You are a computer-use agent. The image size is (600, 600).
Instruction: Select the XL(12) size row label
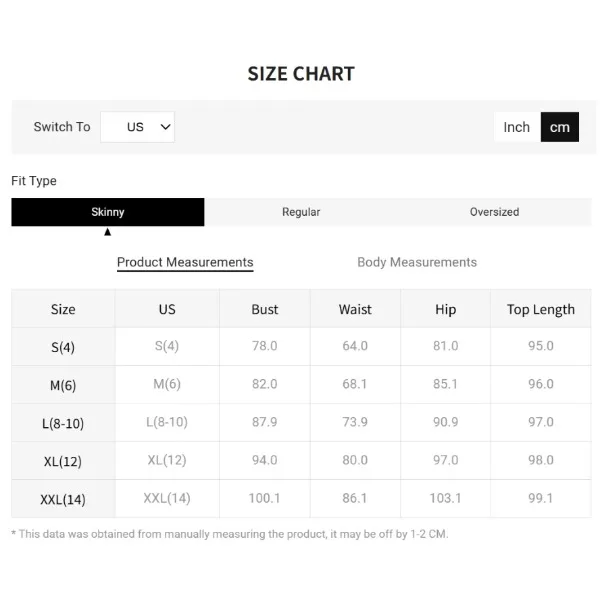(x=63, y=461)
